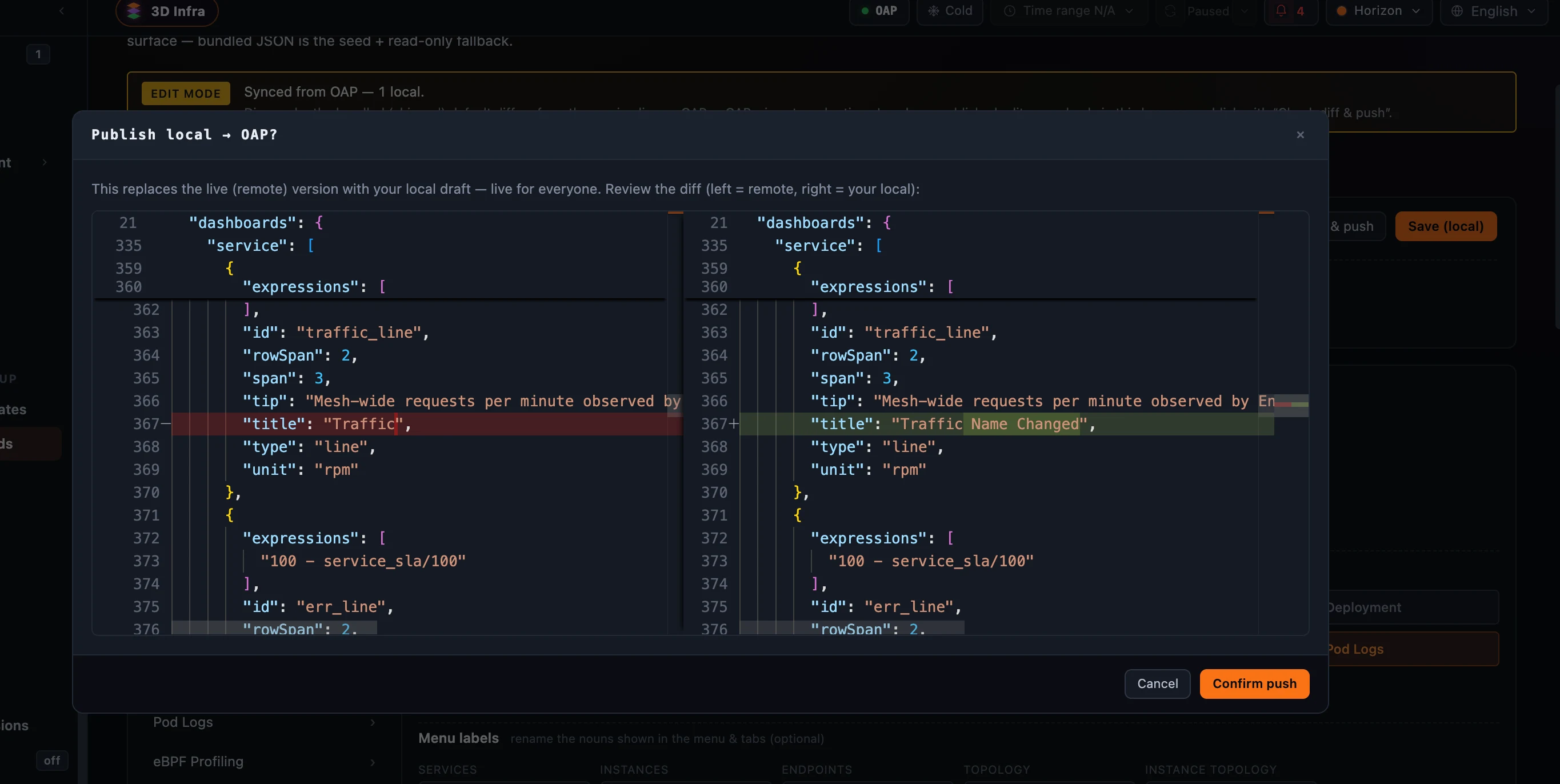
Task: Click "service": [ sticky line in right pane
Action: 828,246
